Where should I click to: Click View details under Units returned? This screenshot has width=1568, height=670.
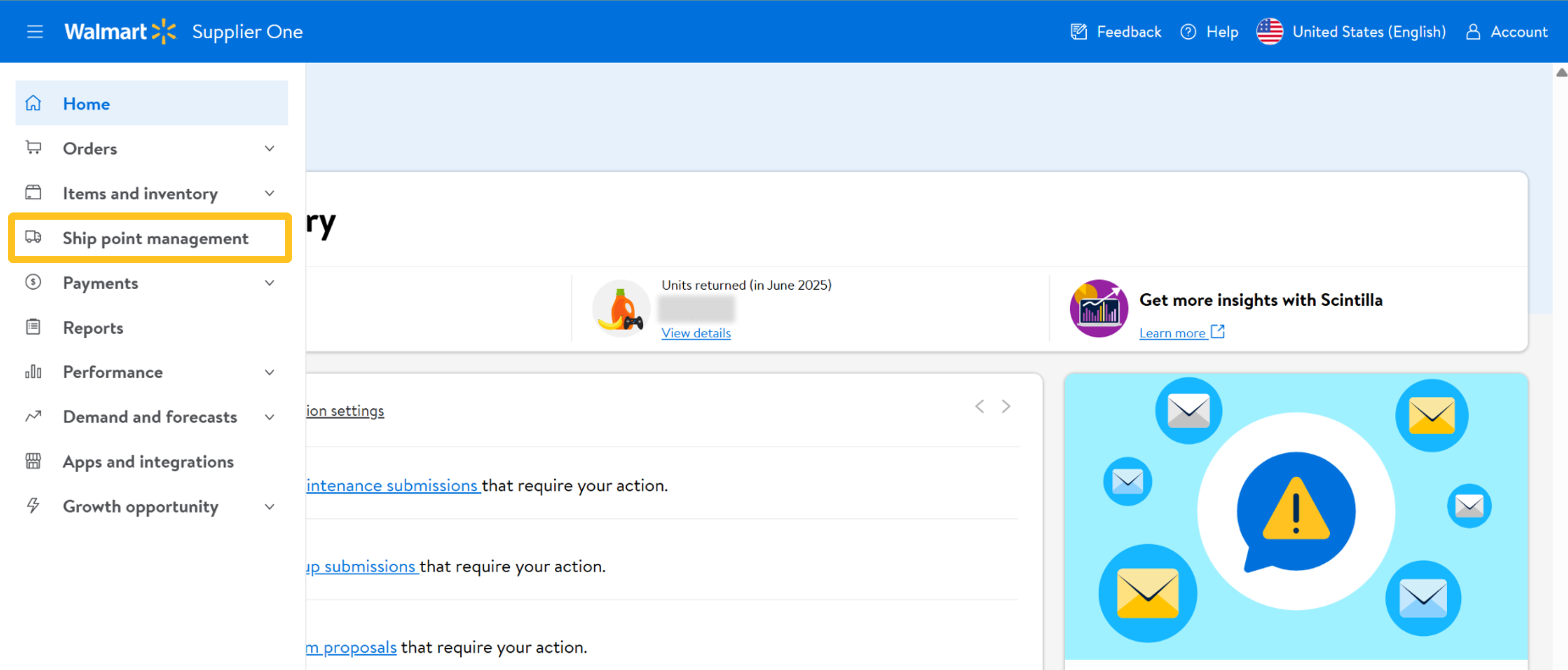click(696, 333)
